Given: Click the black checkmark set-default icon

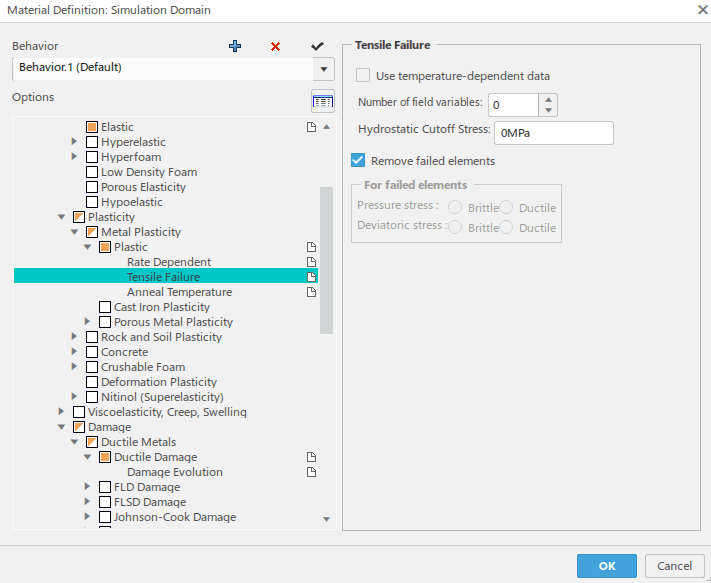Looking at the screenshot, I should pyautogui.click(x=317, y=46).
